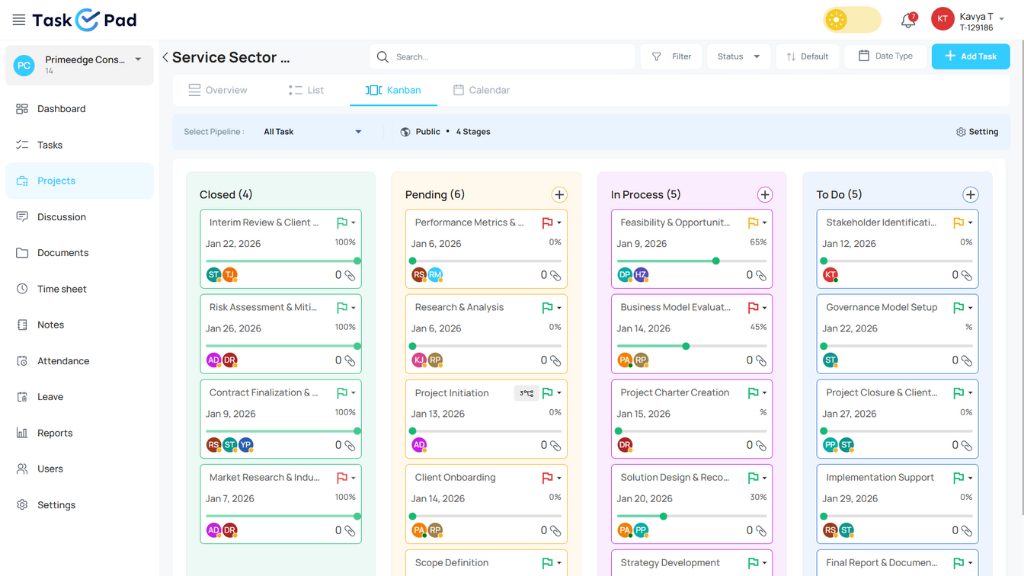Viewport: 1024px width, 576px height.
Task: Click the Settings gear in sidebar
Action: (x=22, y=504)
